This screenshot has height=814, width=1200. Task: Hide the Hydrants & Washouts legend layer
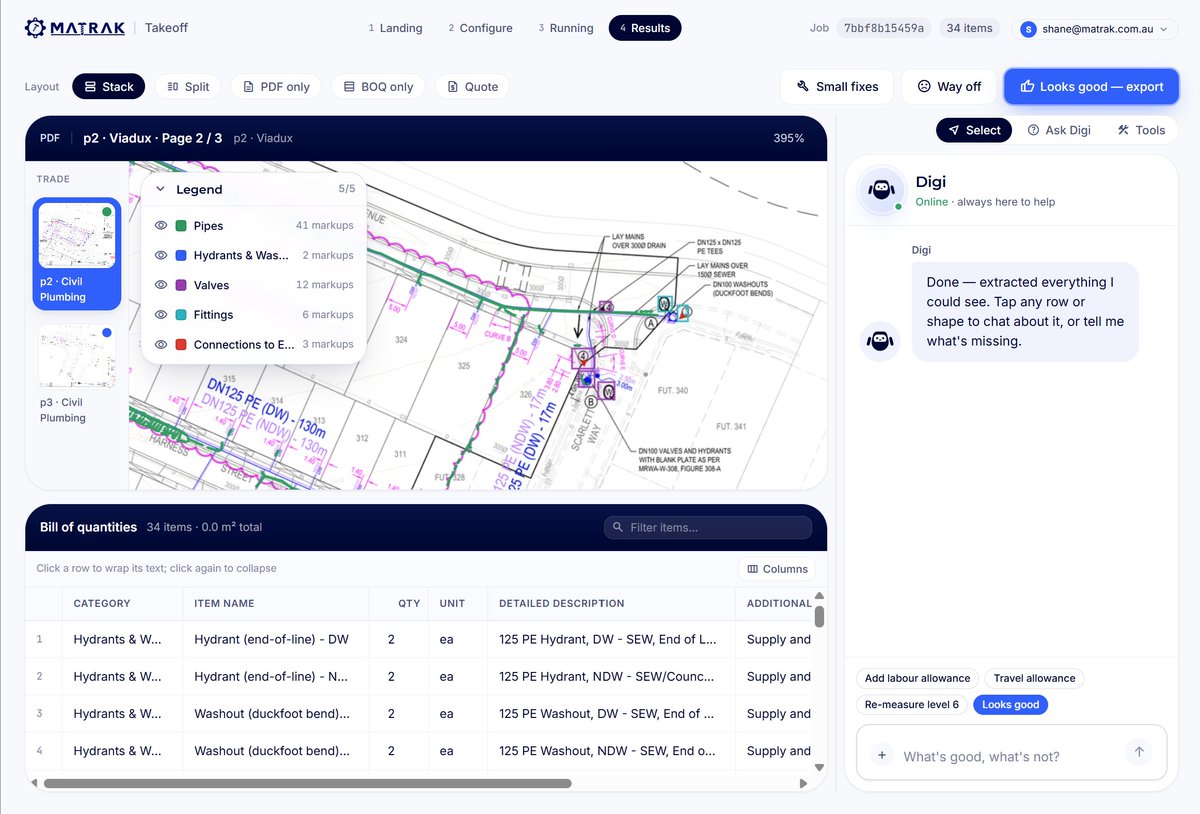(x=161, y=255)
